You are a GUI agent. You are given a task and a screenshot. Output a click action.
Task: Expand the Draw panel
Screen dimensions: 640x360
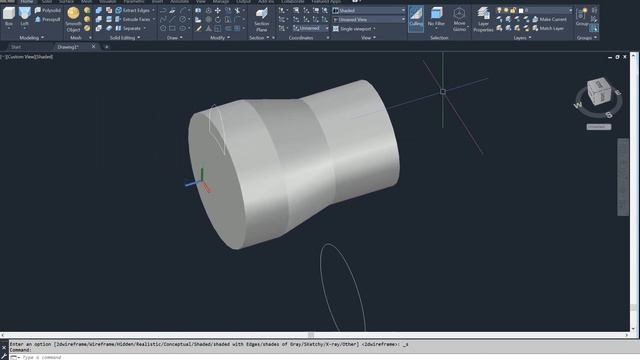pos(175,38)
